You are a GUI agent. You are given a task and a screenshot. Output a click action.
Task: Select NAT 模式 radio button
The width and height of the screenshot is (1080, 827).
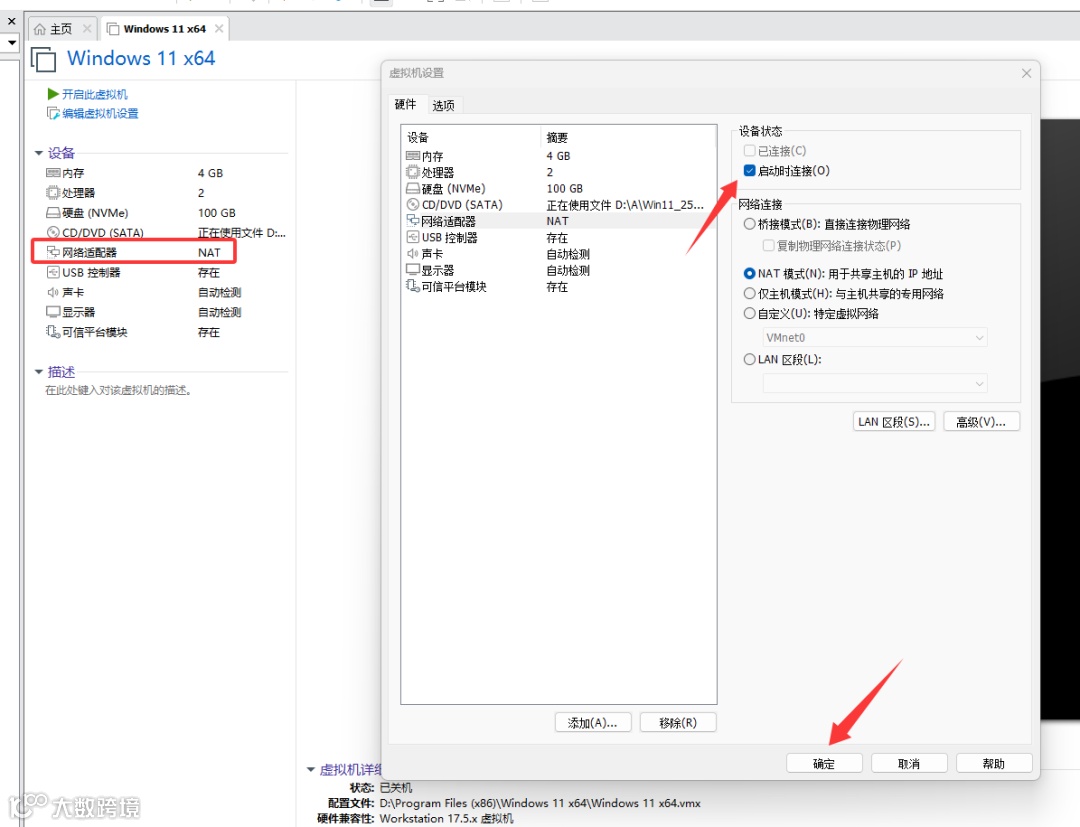tap(749, 273)
